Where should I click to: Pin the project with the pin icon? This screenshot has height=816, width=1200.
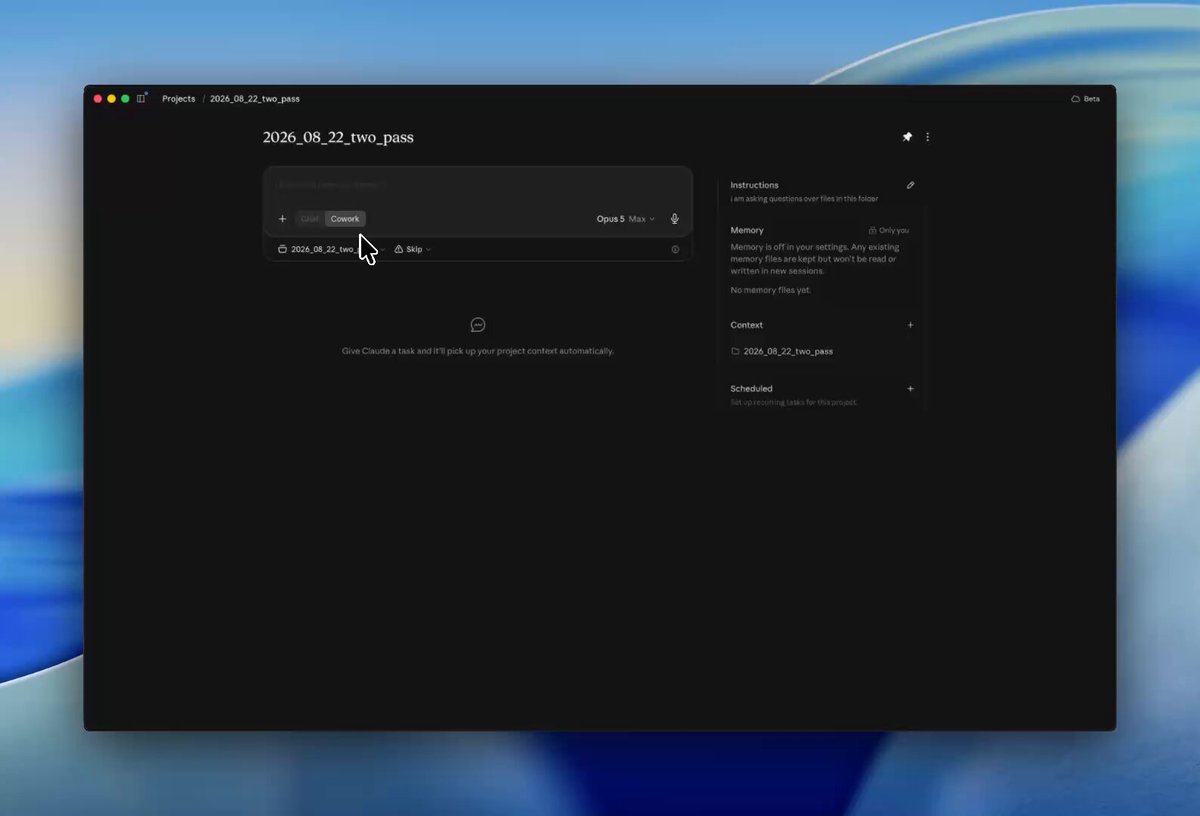click(907, 137)
